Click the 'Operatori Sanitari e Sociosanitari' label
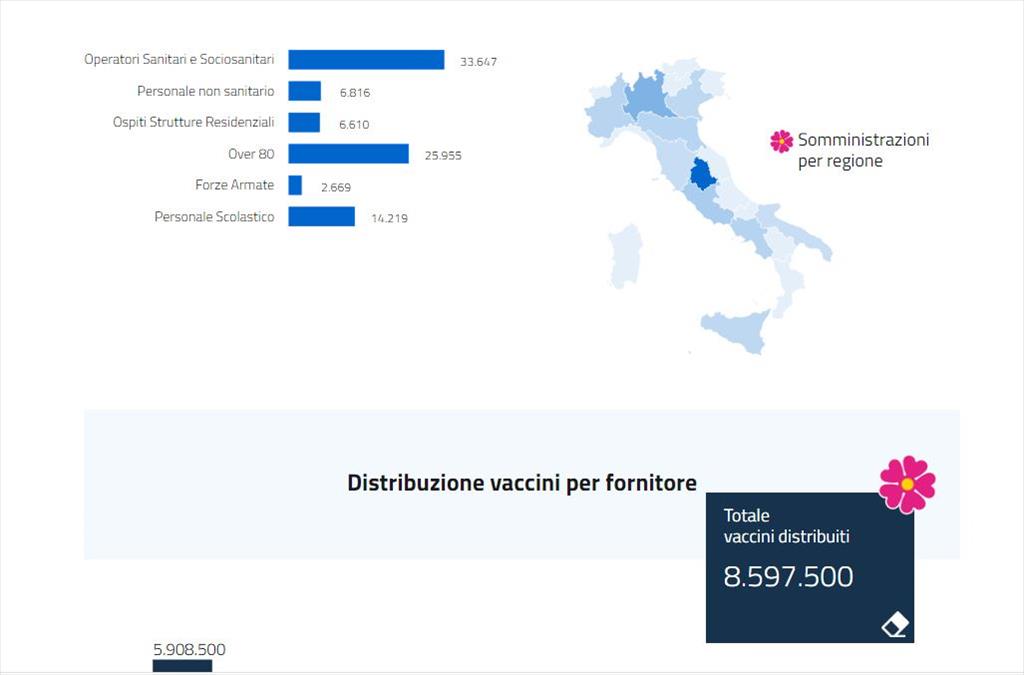The height and width of the screenshot is (675, 1024). [x=179, y=59]
